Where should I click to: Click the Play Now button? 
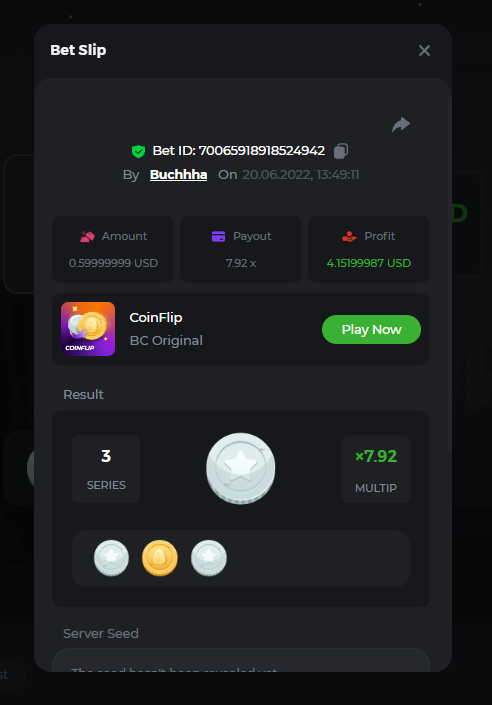[x=371, y=330]
